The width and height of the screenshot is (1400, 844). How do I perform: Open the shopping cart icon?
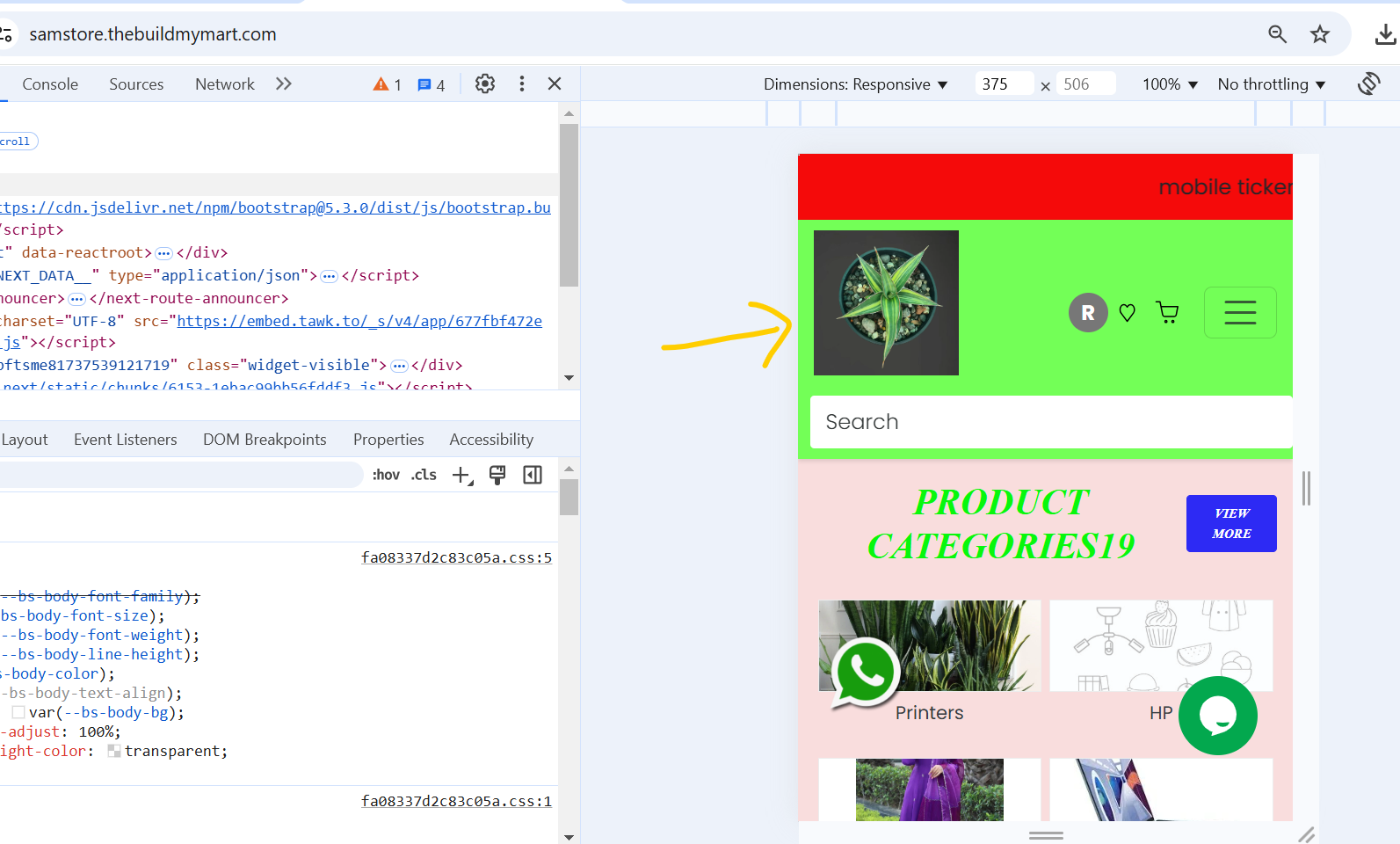[1168, 312]
